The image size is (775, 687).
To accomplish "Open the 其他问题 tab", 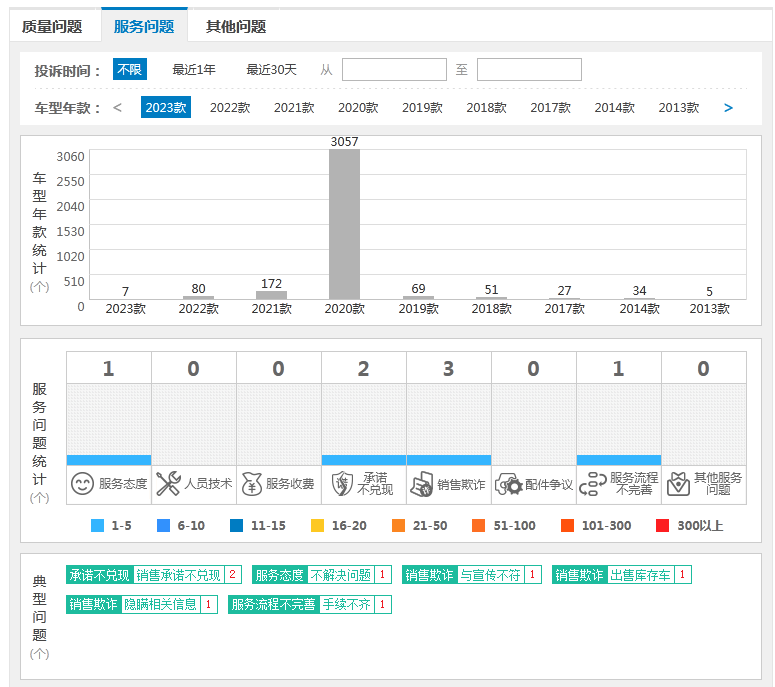I will [236, 27].
